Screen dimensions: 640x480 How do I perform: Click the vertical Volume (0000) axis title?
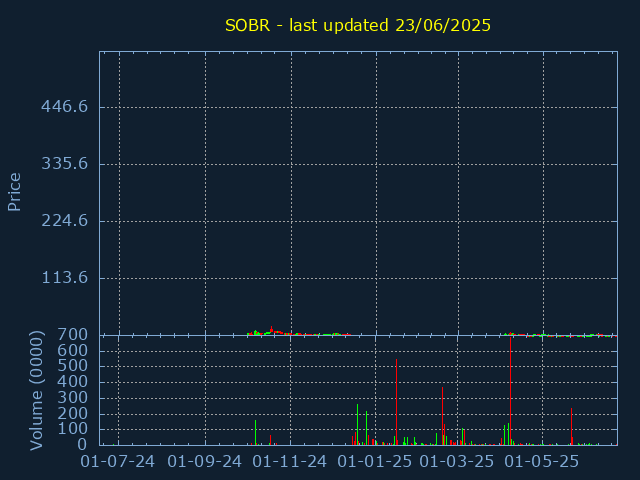(x=36, y=391)
